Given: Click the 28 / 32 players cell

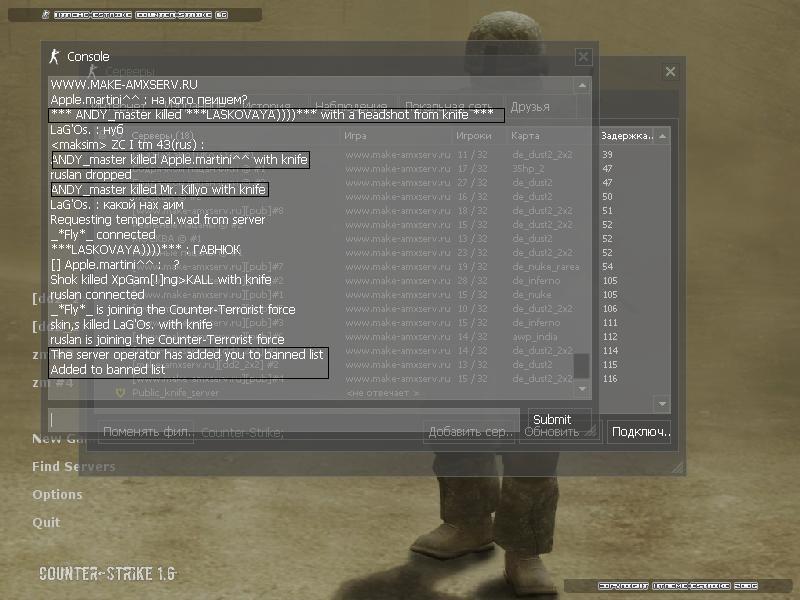Looking at the screenshot, I should 472,281.
